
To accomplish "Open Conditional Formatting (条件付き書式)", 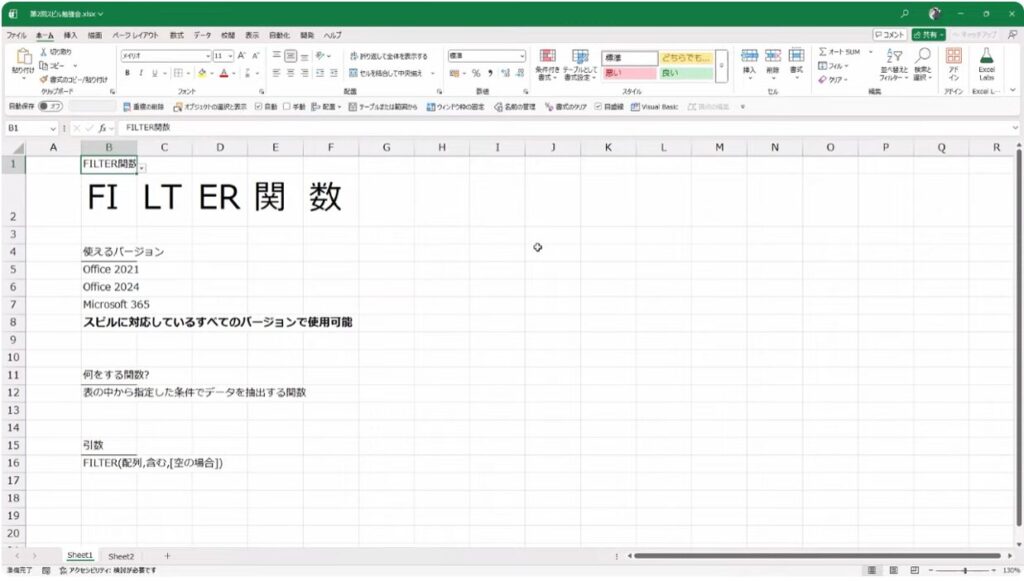I will (547, 62).
